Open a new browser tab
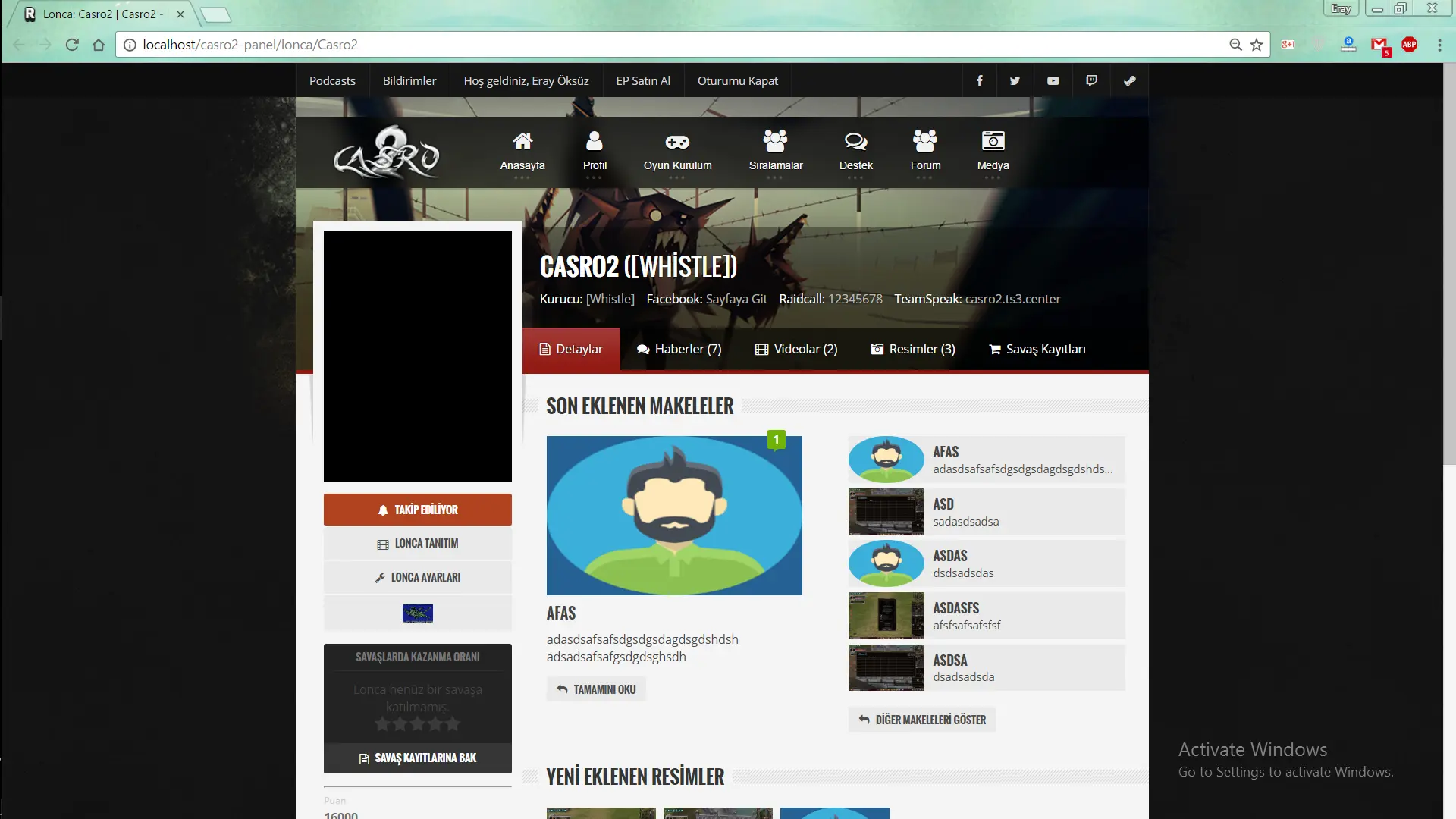 (215, 14)
